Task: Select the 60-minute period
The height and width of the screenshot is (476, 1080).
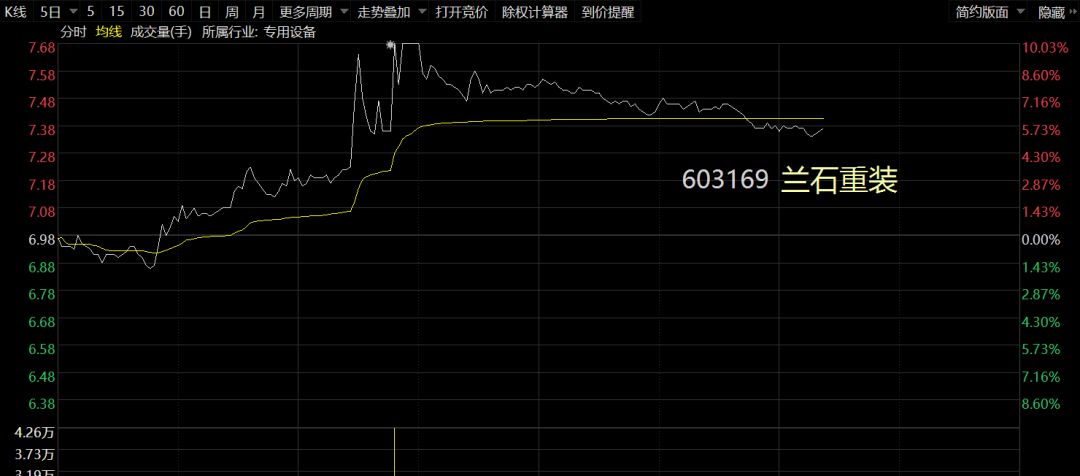Action: [x=176, y=12]
